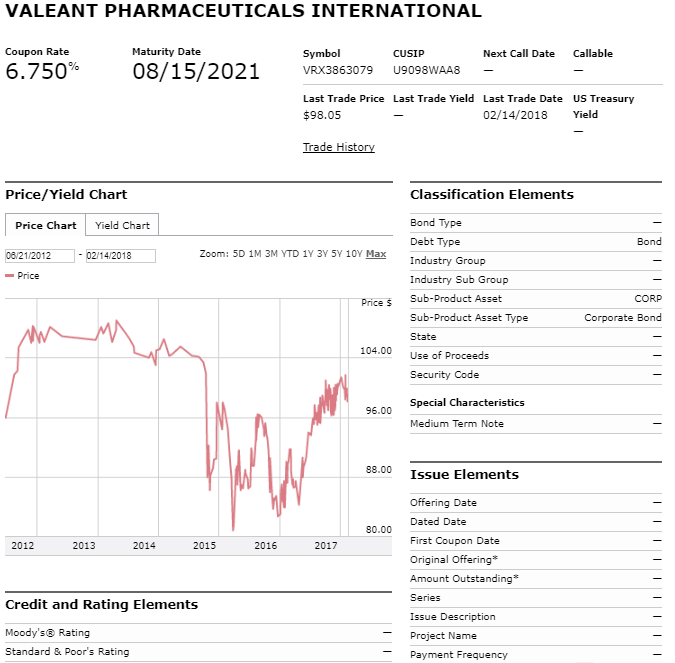Image resolution: width=675 pixels, height=663 pixels.
Task: Click the start date field 06/21/2012
Action: coord(40,256)
